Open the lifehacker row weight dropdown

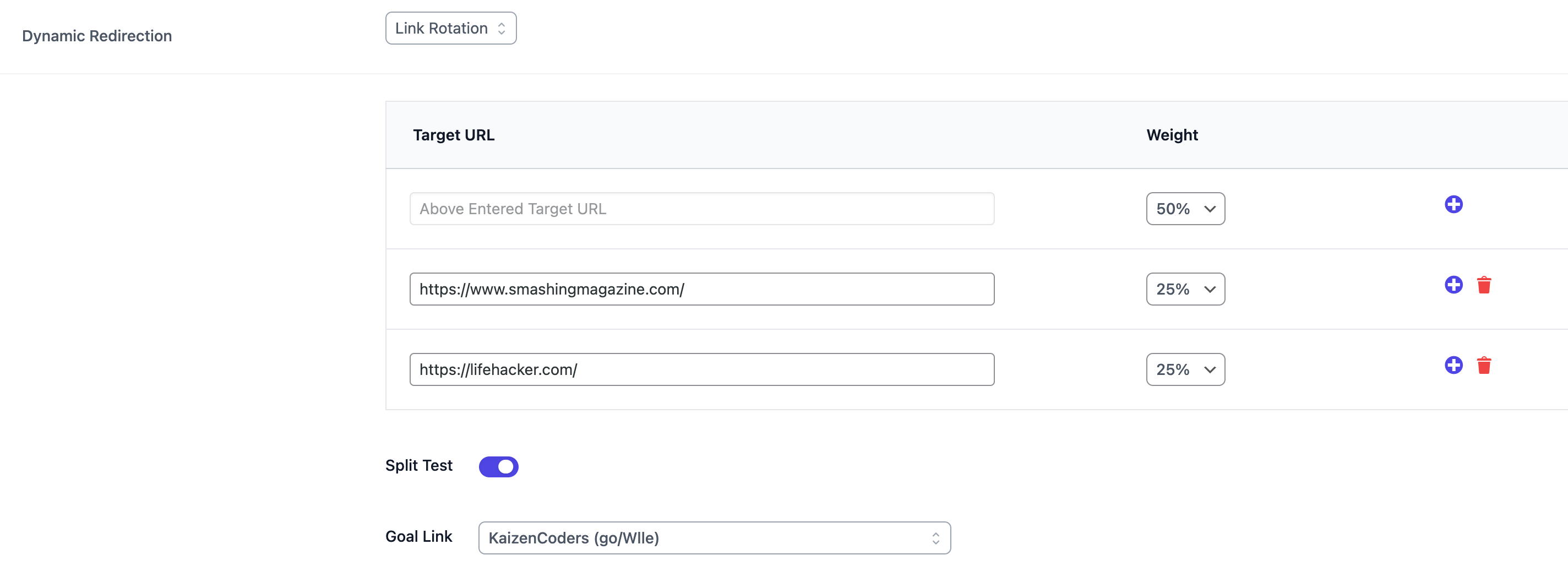tap(1184, 369)
